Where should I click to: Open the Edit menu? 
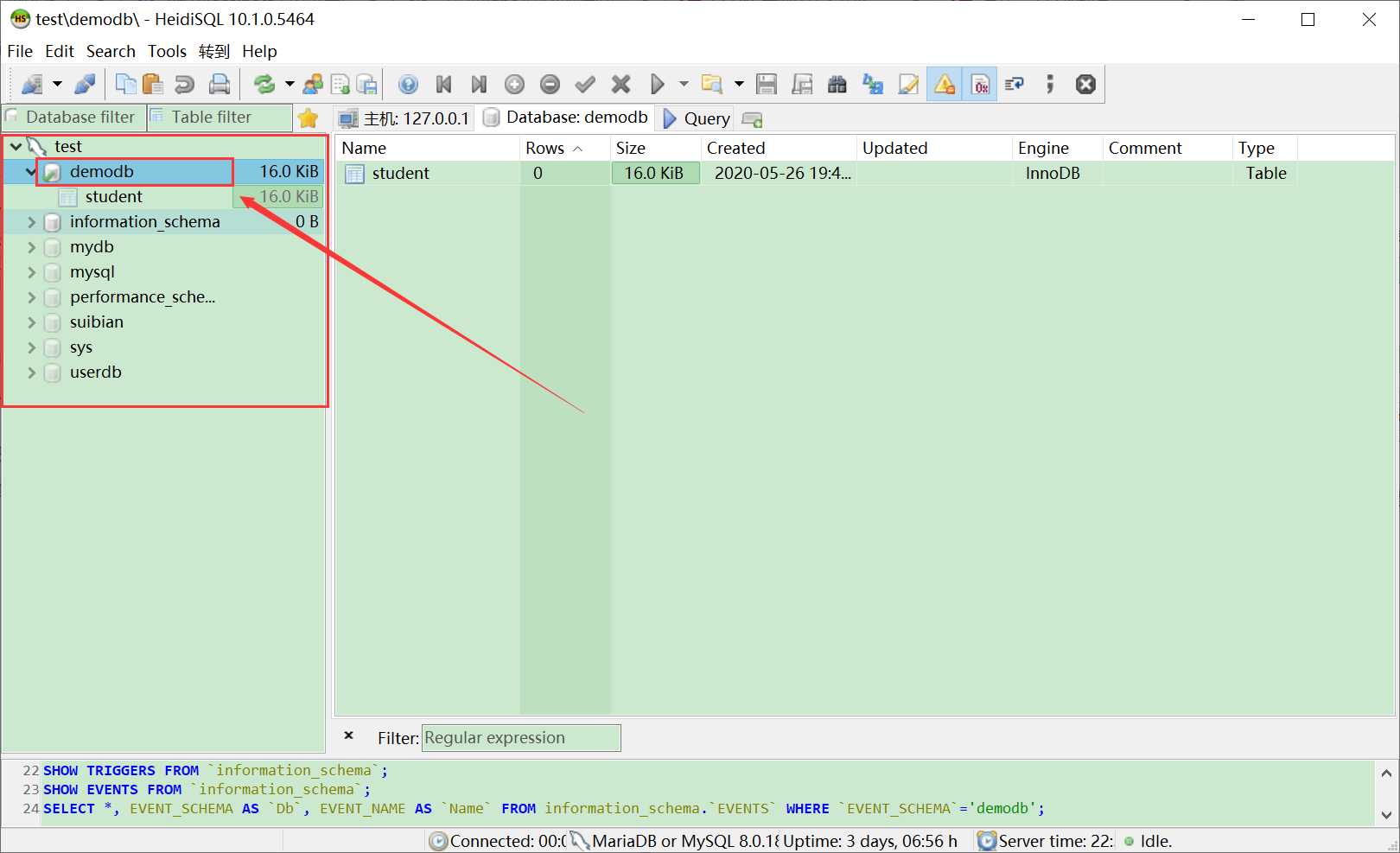click(x=60, y=51)
